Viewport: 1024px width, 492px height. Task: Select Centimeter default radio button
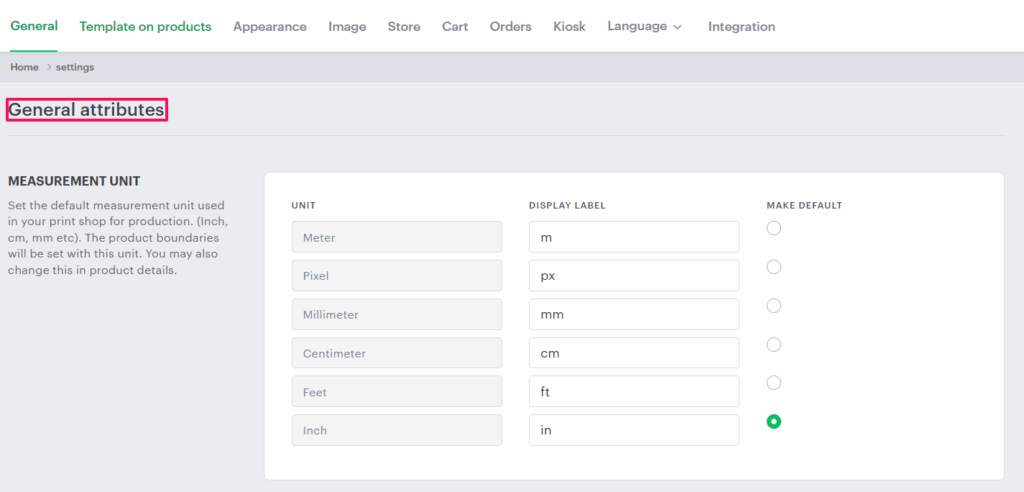point(774,345)
